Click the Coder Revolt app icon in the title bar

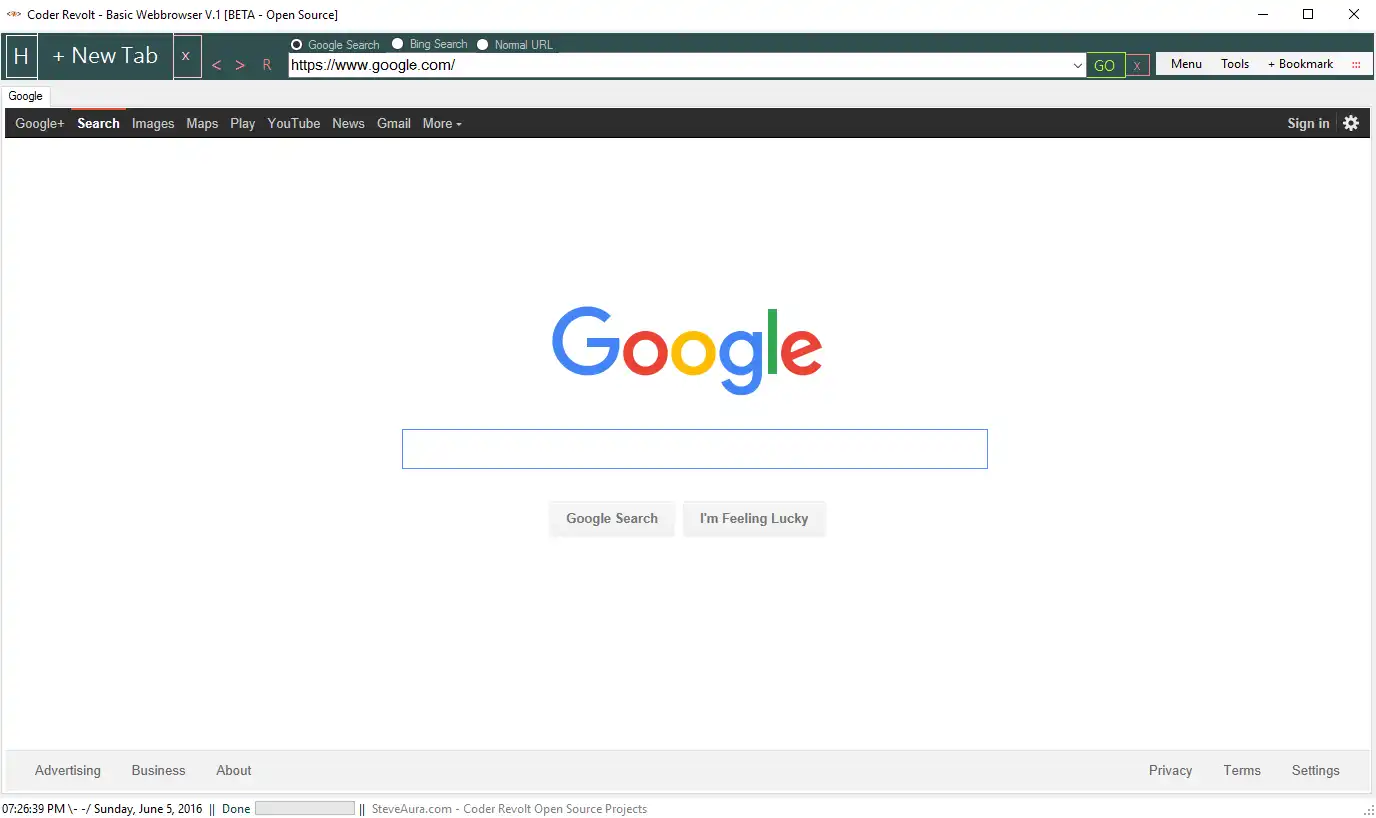pos(14,14)
